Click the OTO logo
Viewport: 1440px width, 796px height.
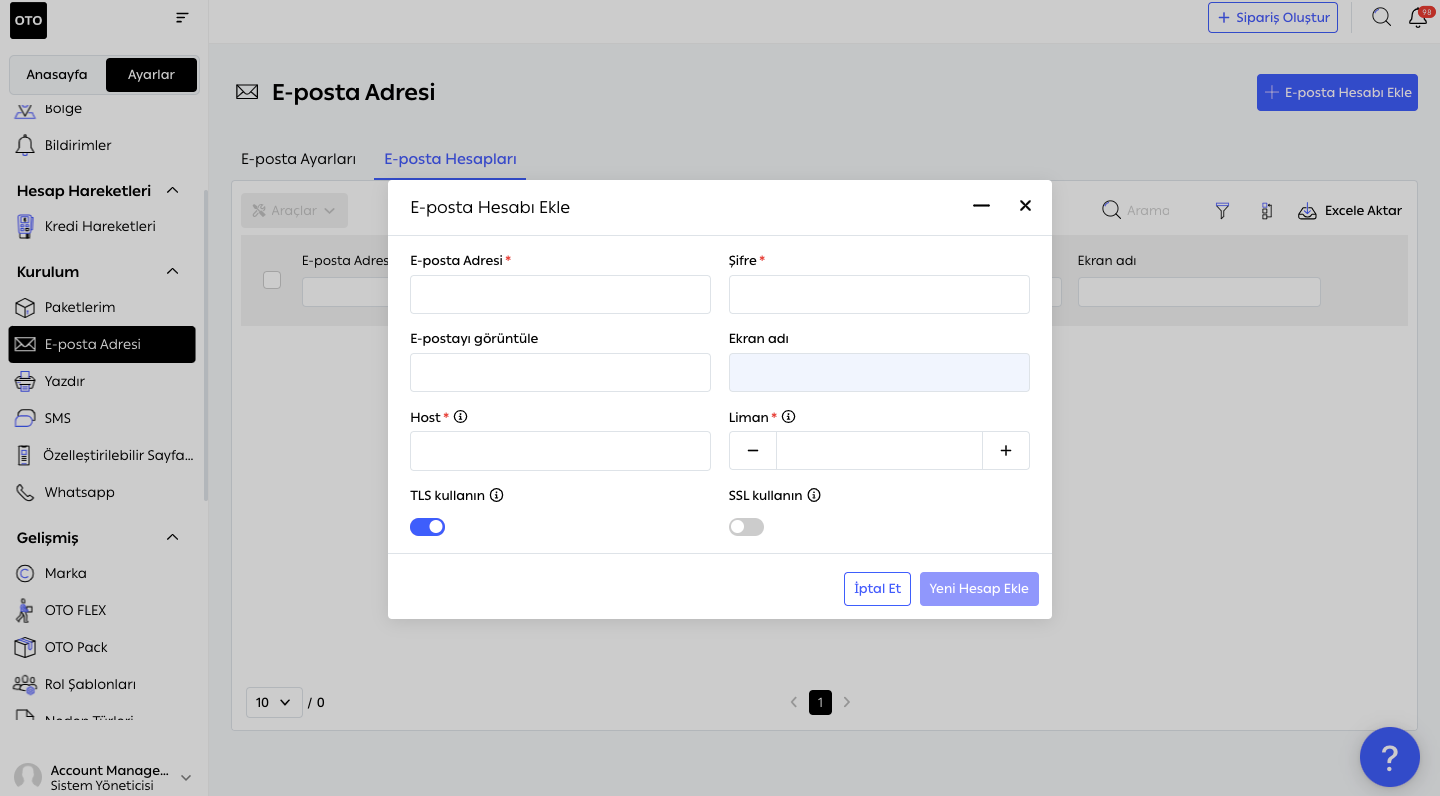28,20
